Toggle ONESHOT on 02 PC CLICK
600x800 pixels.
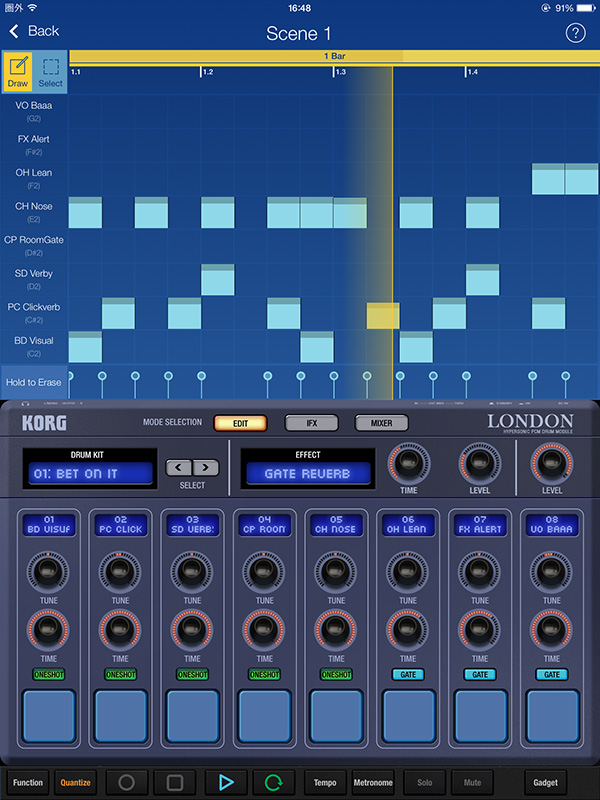pos(121,674)
